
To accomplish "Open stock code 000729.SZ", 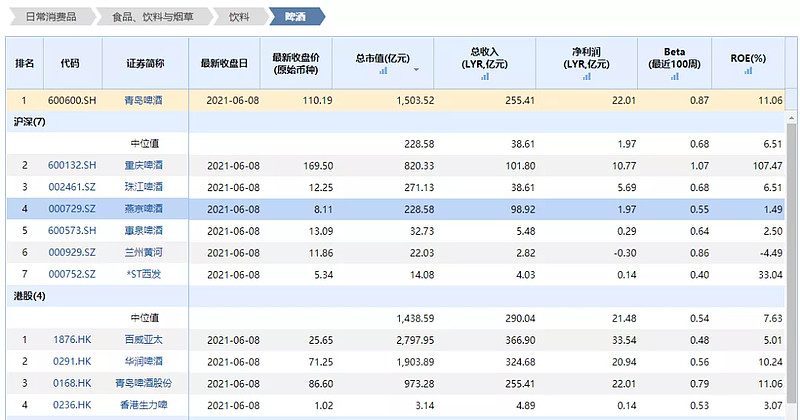I will 72,209.
